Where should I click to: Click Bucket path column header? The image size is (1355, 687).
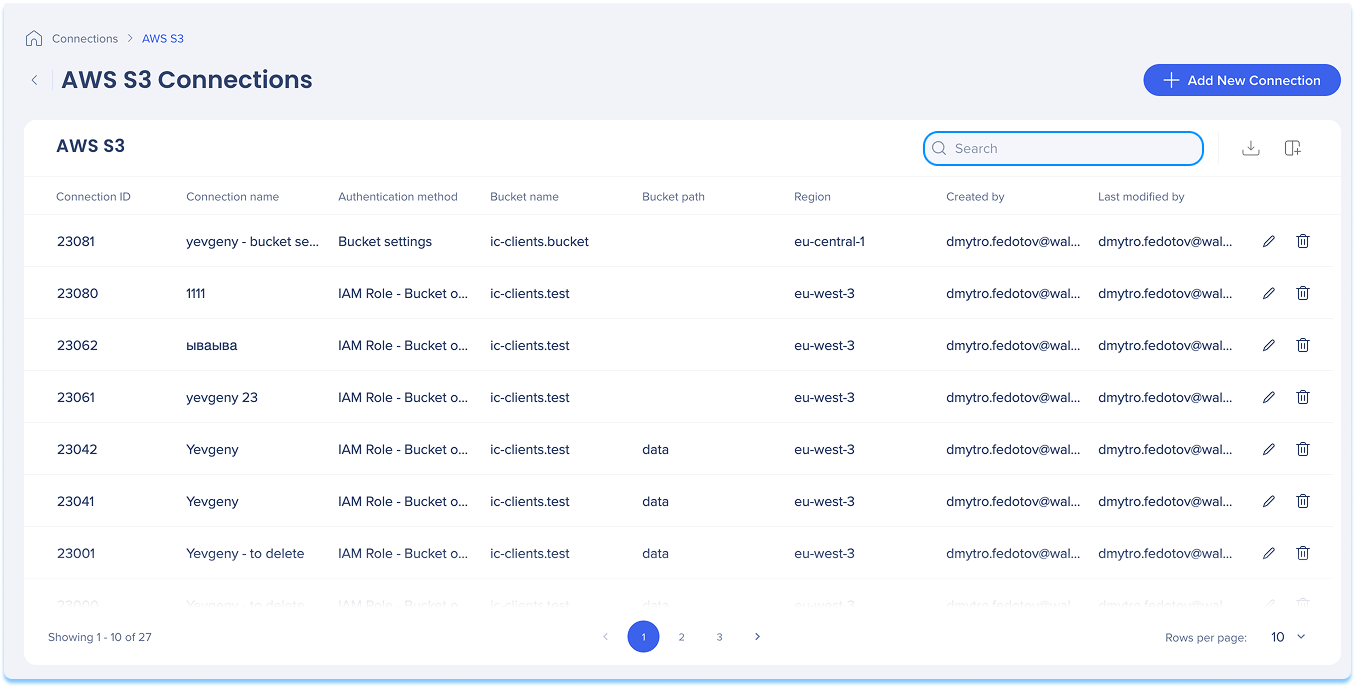[673, 197]
